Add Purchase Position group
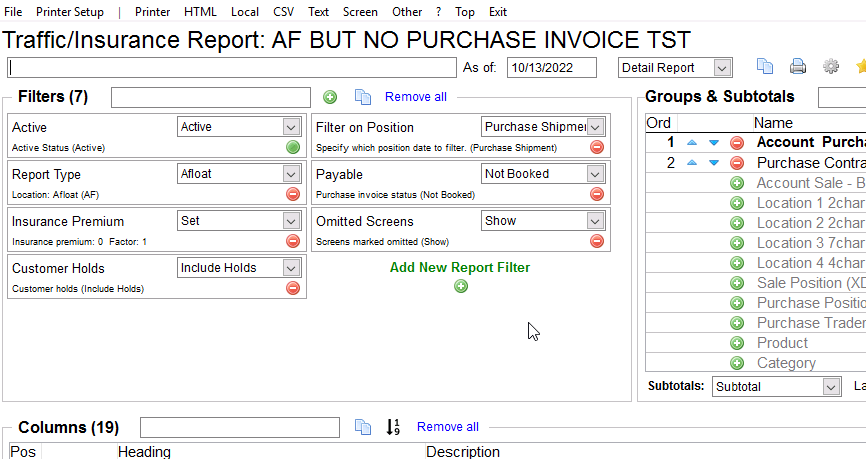 tap(737, 303)
